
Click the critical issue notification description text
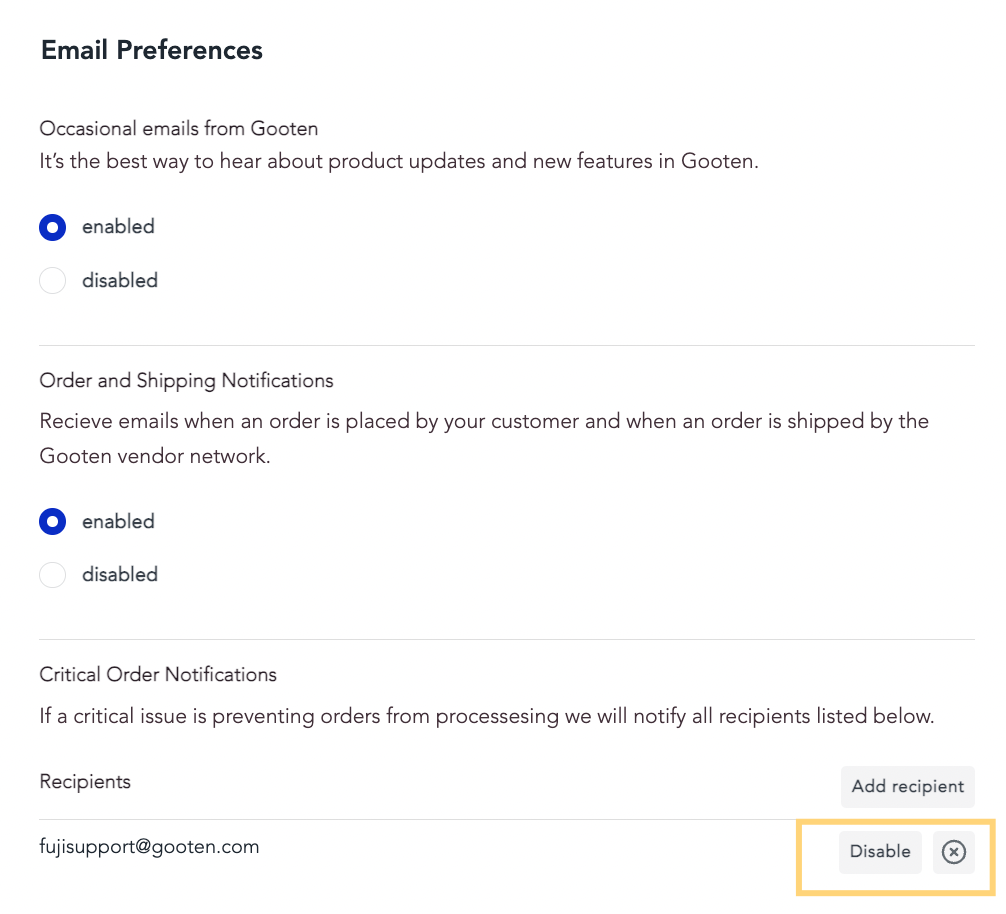[486, 716]
